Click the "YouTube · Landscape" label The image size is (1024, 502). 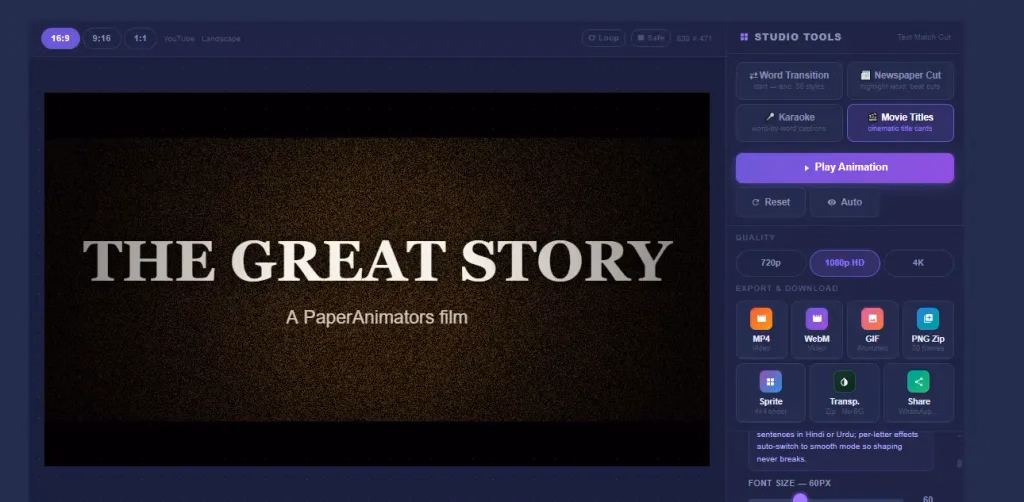[x=202, y=39]
